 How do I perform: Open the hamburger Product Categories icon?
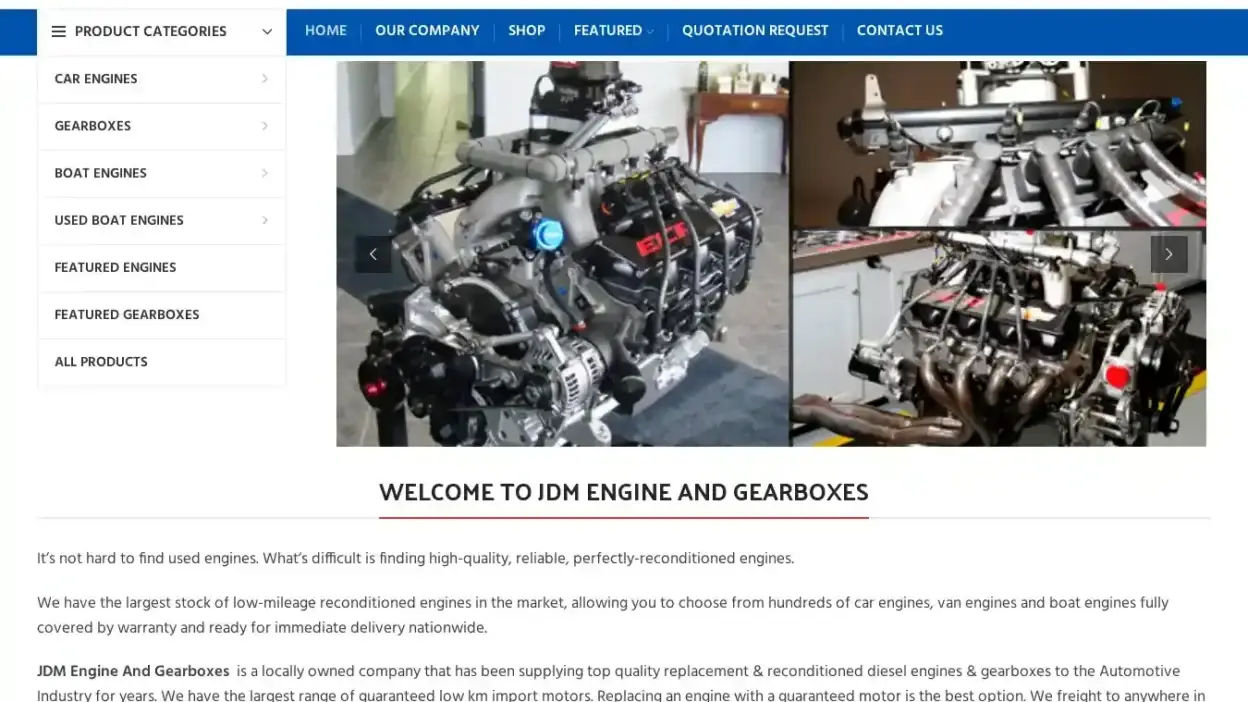point(59,31)
